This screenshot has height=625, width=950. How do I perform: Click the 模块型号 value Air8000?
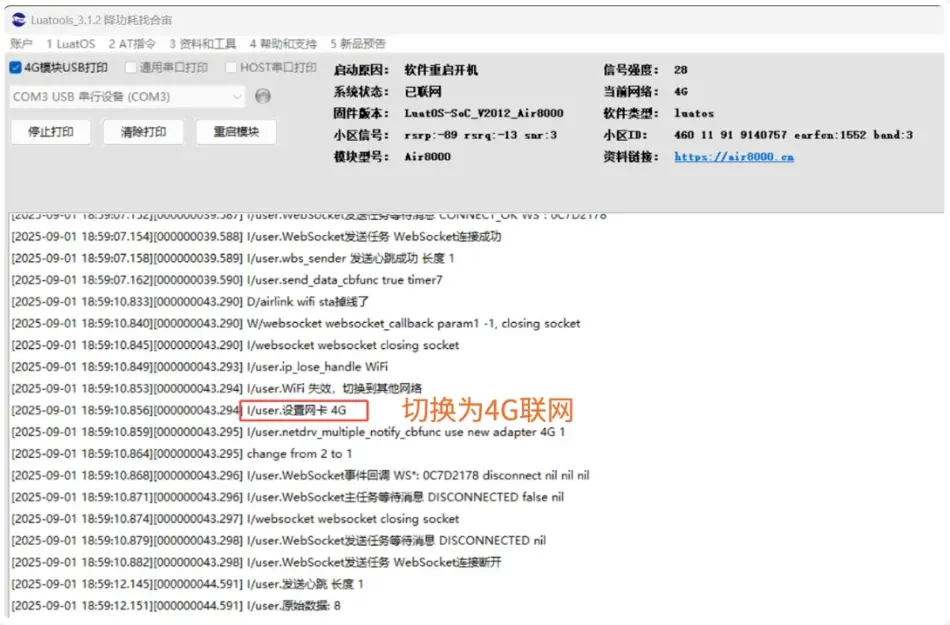(x=428, y=157)
